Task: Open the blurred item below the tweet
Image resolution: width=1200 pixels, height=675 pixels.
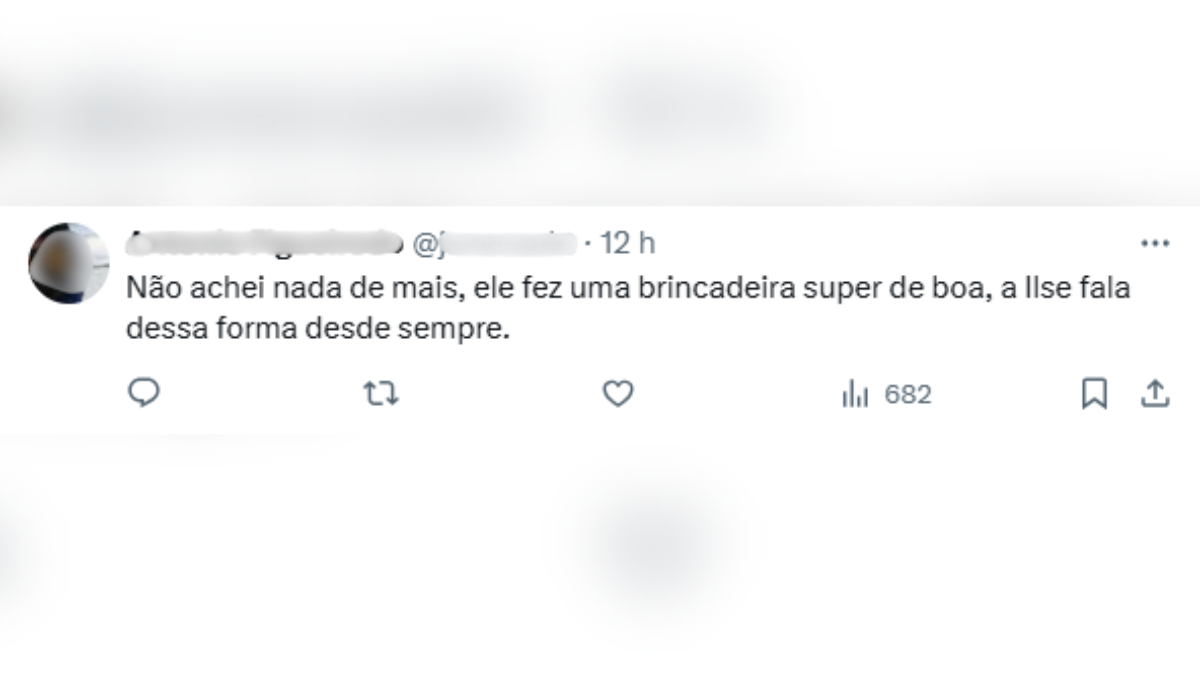Action: pos(640,545)
